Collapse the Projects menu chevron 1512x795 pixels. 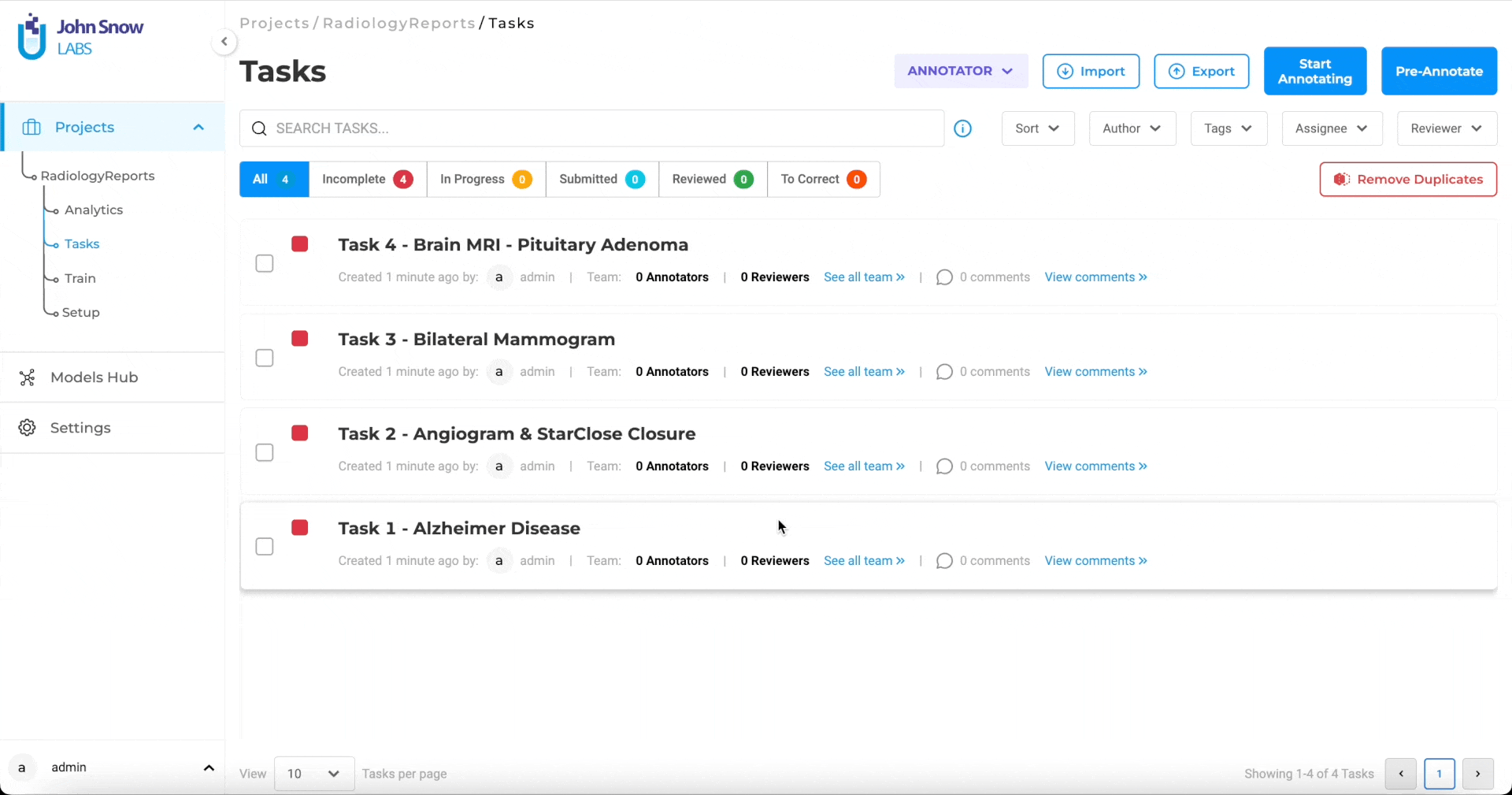pyautogui.click(x=198, y=127)
